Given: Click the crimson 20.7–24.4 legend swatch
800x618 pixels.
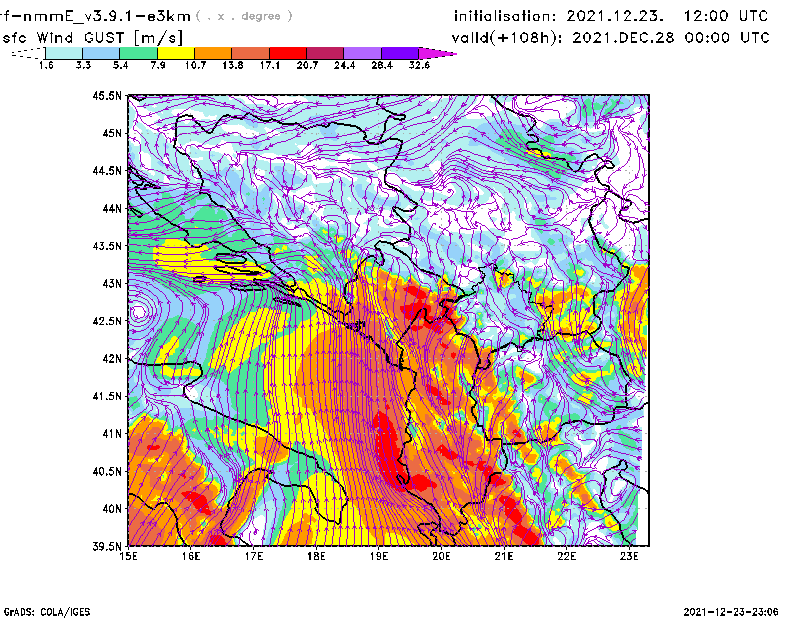Looking at the screenshot, I should coord(325,53).
